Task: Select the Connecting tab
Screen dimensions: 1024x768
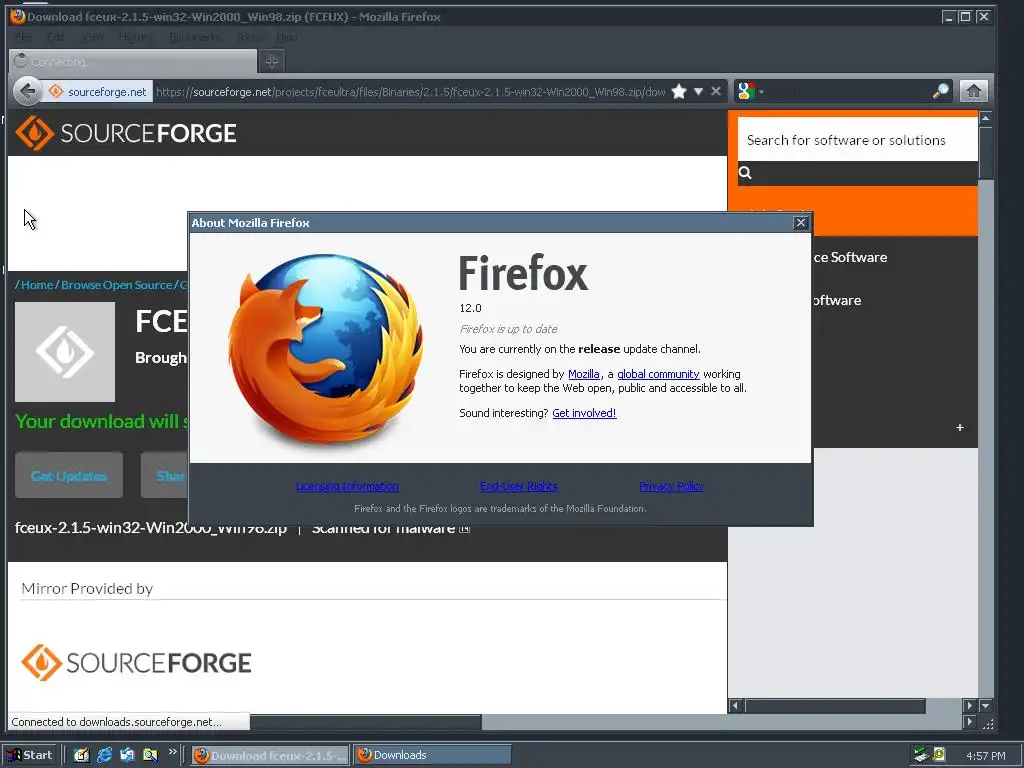Action: 133,61
